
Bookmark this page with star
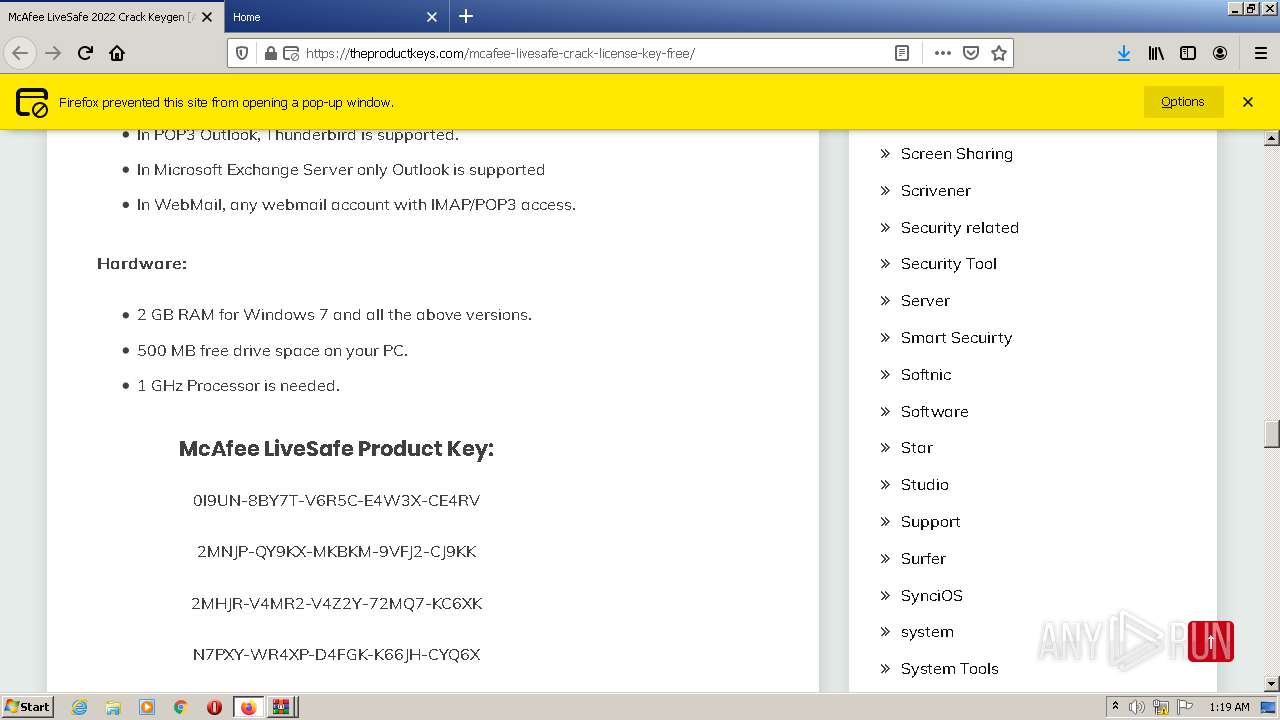pyautogui.click(x=998, y=53)
